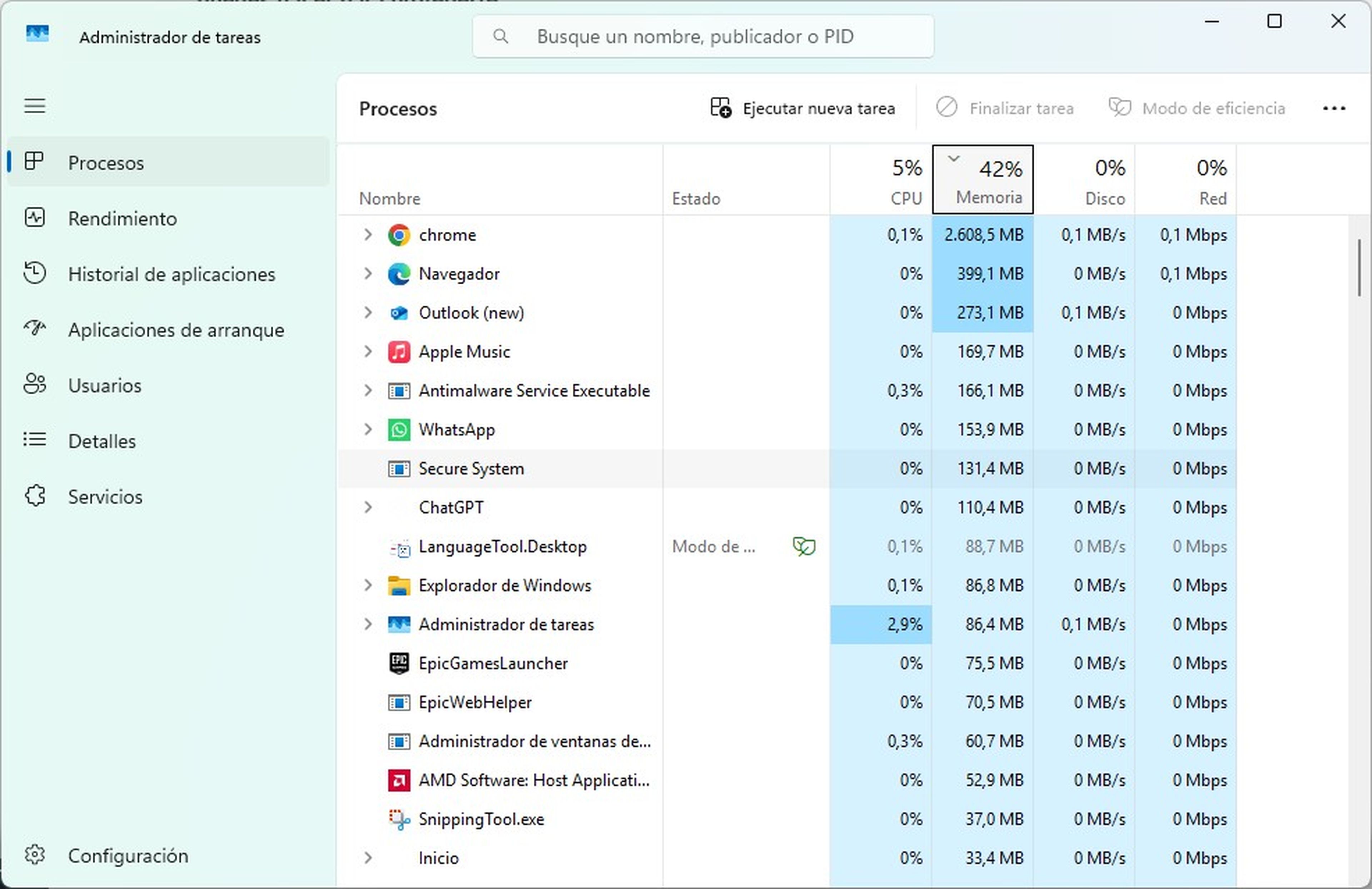Image resolution: width=1372 pixels, height=889 pixels.
Task: Open the Servicios page
Action: click(x=168, y=496)
